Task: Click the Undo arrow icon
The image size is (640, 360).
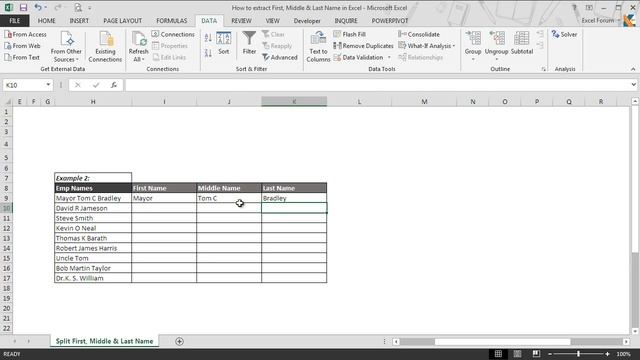Action: point(38,7)
